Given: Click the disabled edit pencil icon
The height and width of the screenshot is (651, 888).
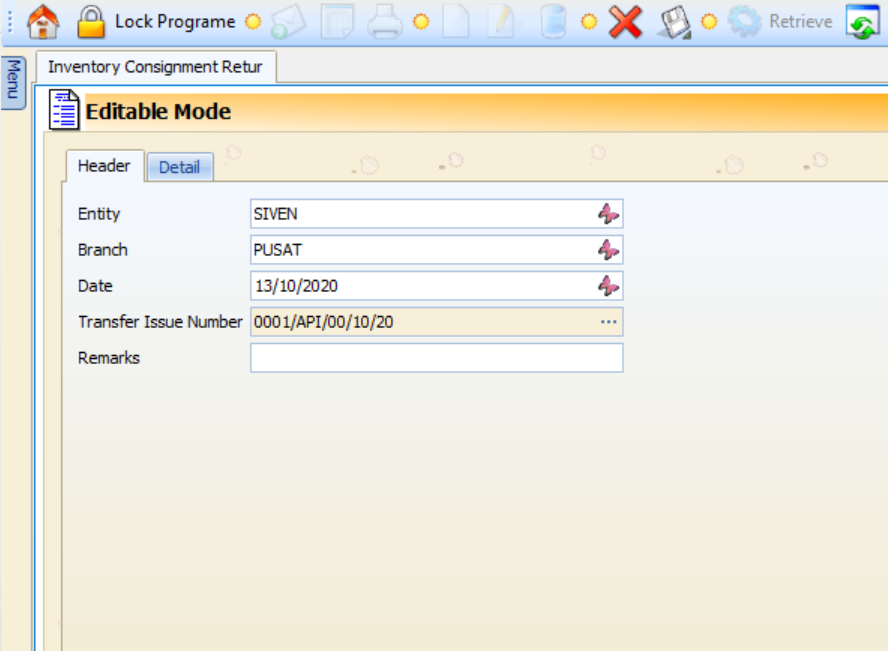Looking at the screenshot, I should [503, 22].
